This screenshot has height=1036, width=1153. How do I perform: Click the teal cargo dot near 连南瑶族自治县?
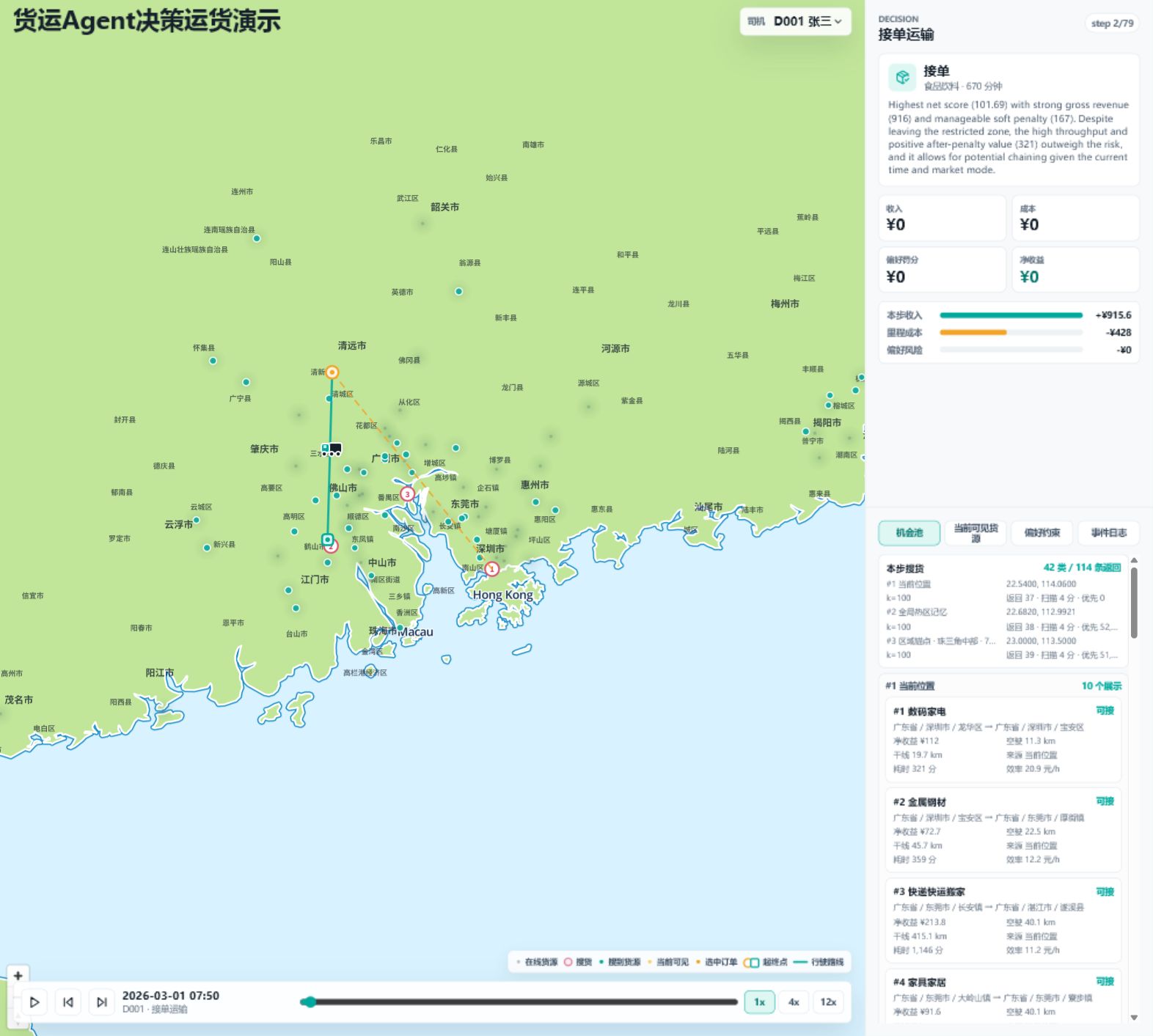(x=257, y=238)
